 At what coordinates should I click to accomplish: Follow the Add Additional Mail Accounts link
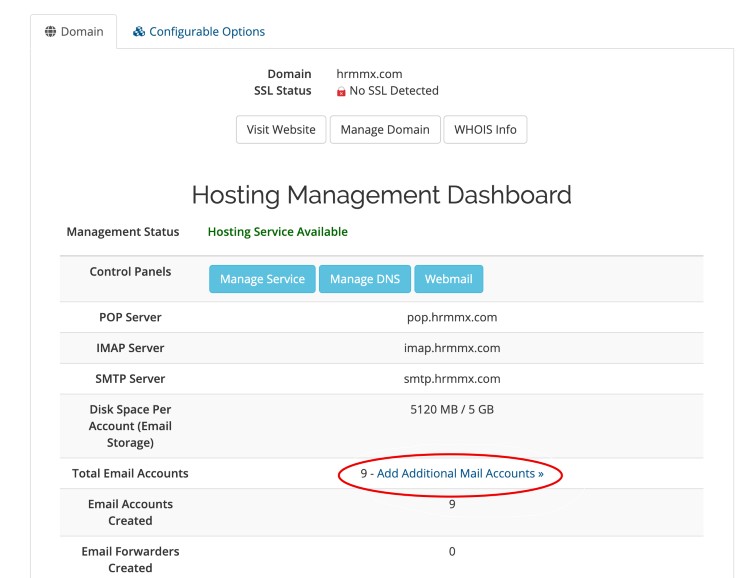click(x=460, y=474)
